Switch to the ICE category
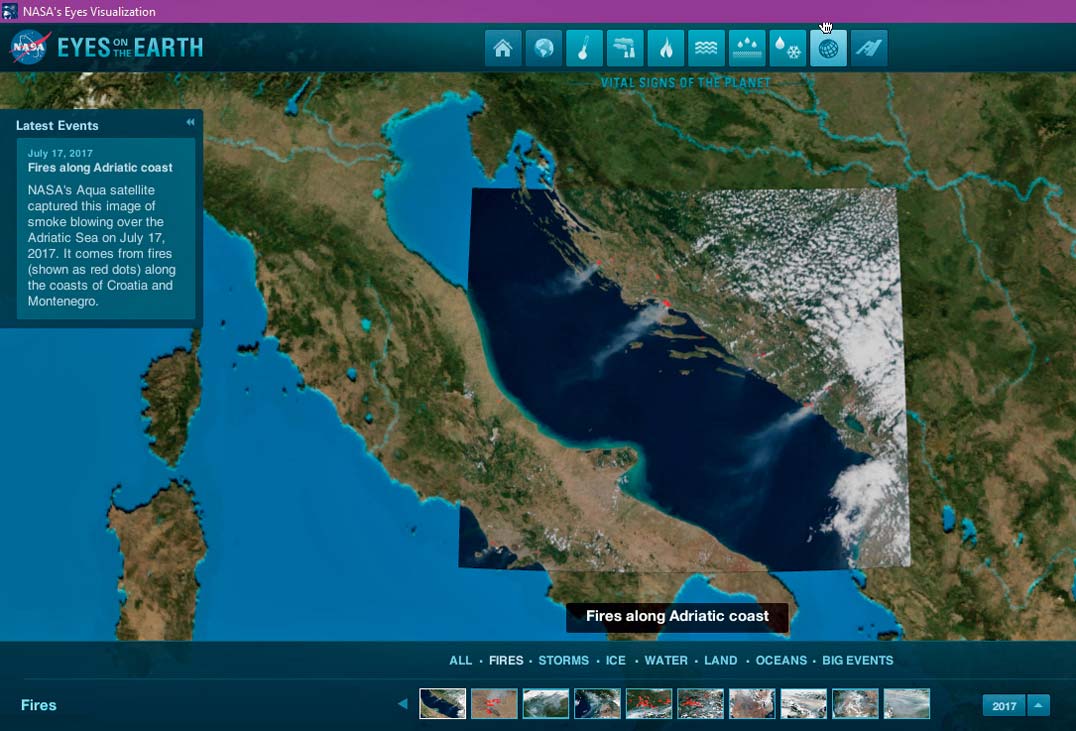The height and width of the screenshot is (731, 1076). click(x=616, y=660)
